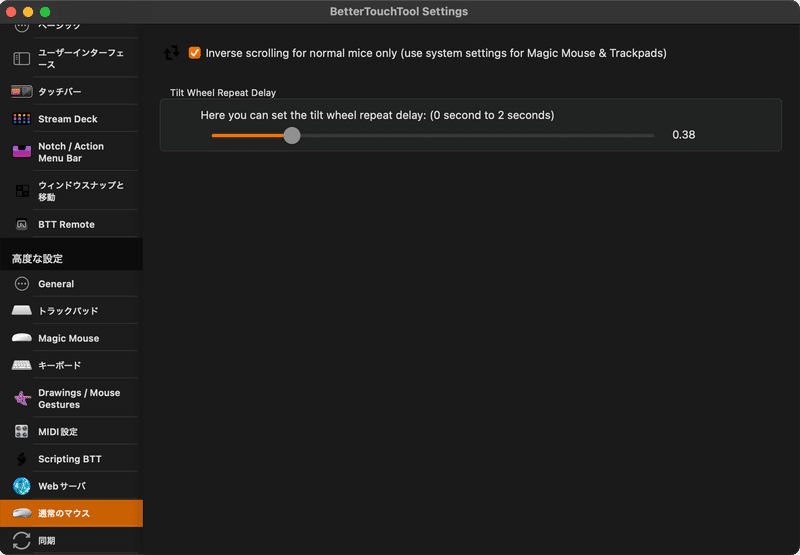Image resolution: width=800 pixels, height=555 pixels.
Task: Click the keyboard icon in sidebar
Action: click(21, 365)
